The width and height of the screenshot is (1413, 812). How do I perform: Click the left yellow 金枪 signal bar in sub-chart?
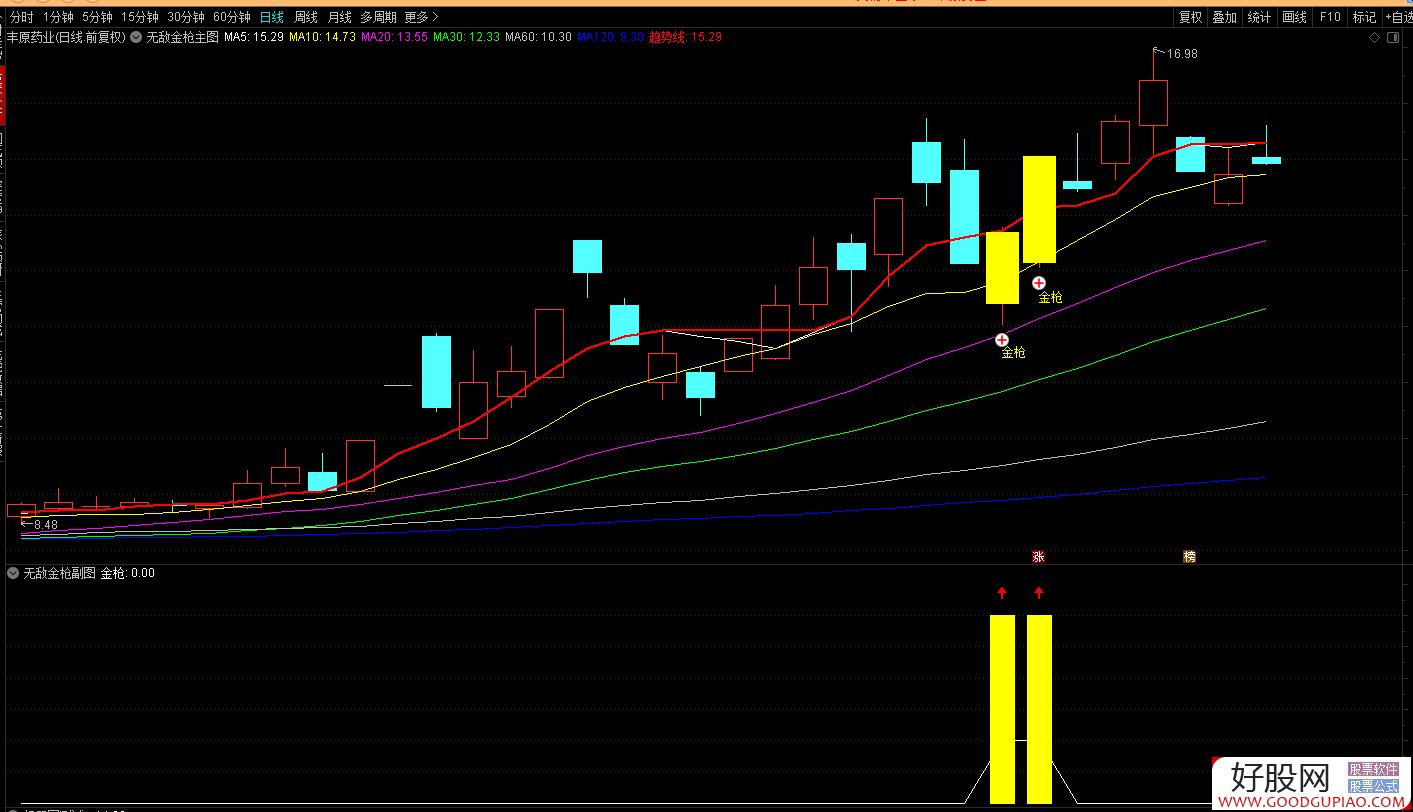tap(1002, 709)
